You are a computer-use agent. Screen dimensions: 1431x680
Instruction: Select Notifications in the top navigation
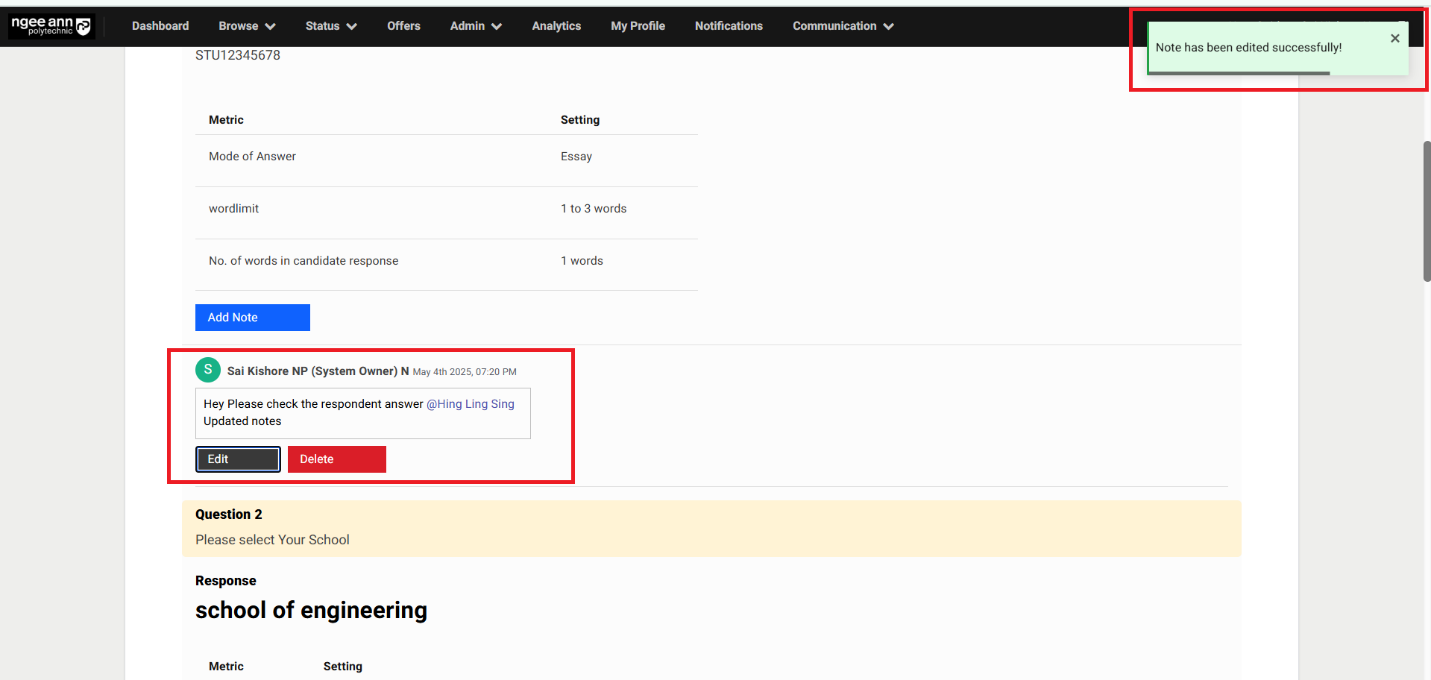coord(728,26)
